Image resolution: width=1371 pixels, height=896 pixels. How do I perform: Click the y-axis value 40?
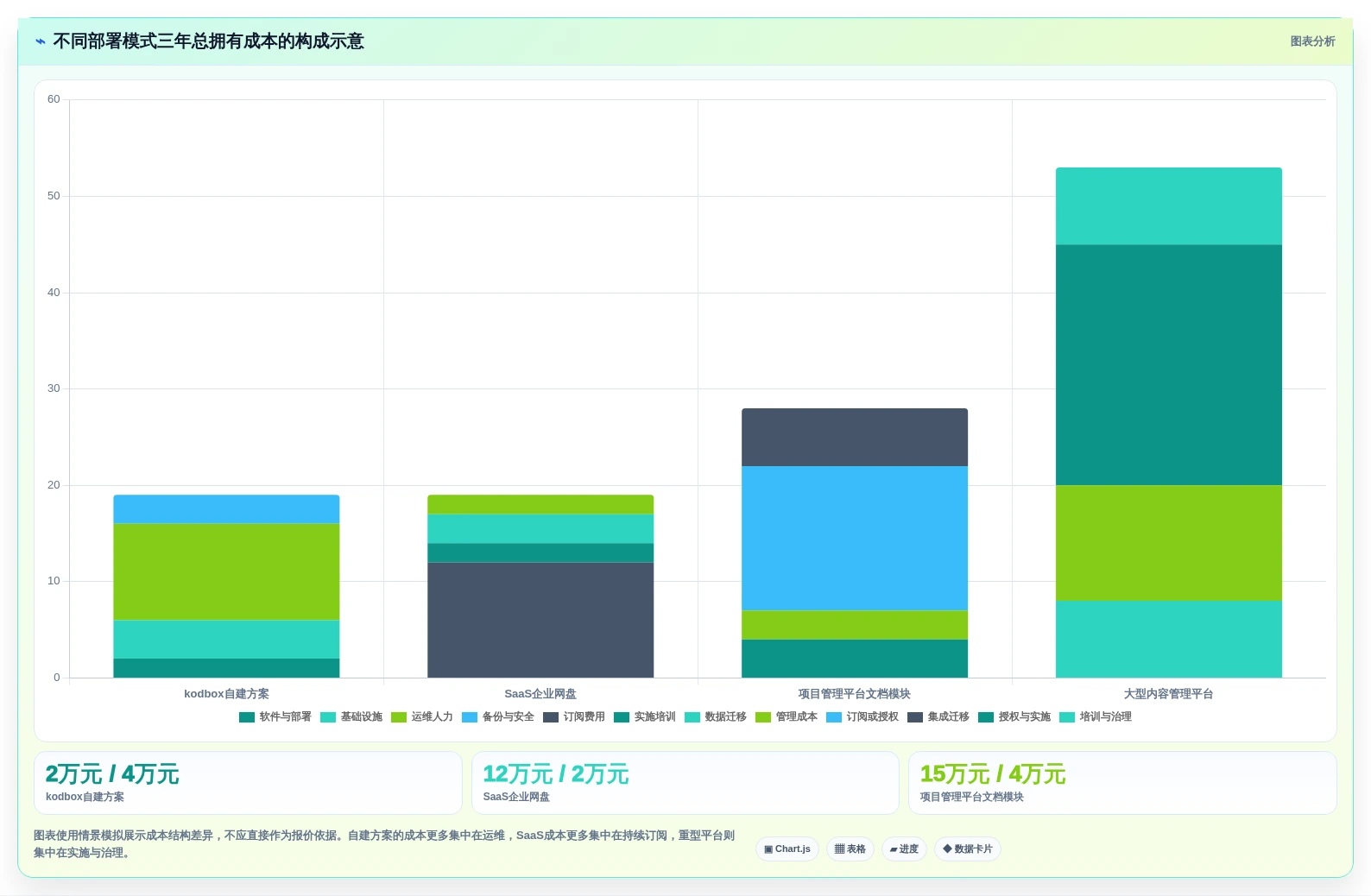point(54,293)
